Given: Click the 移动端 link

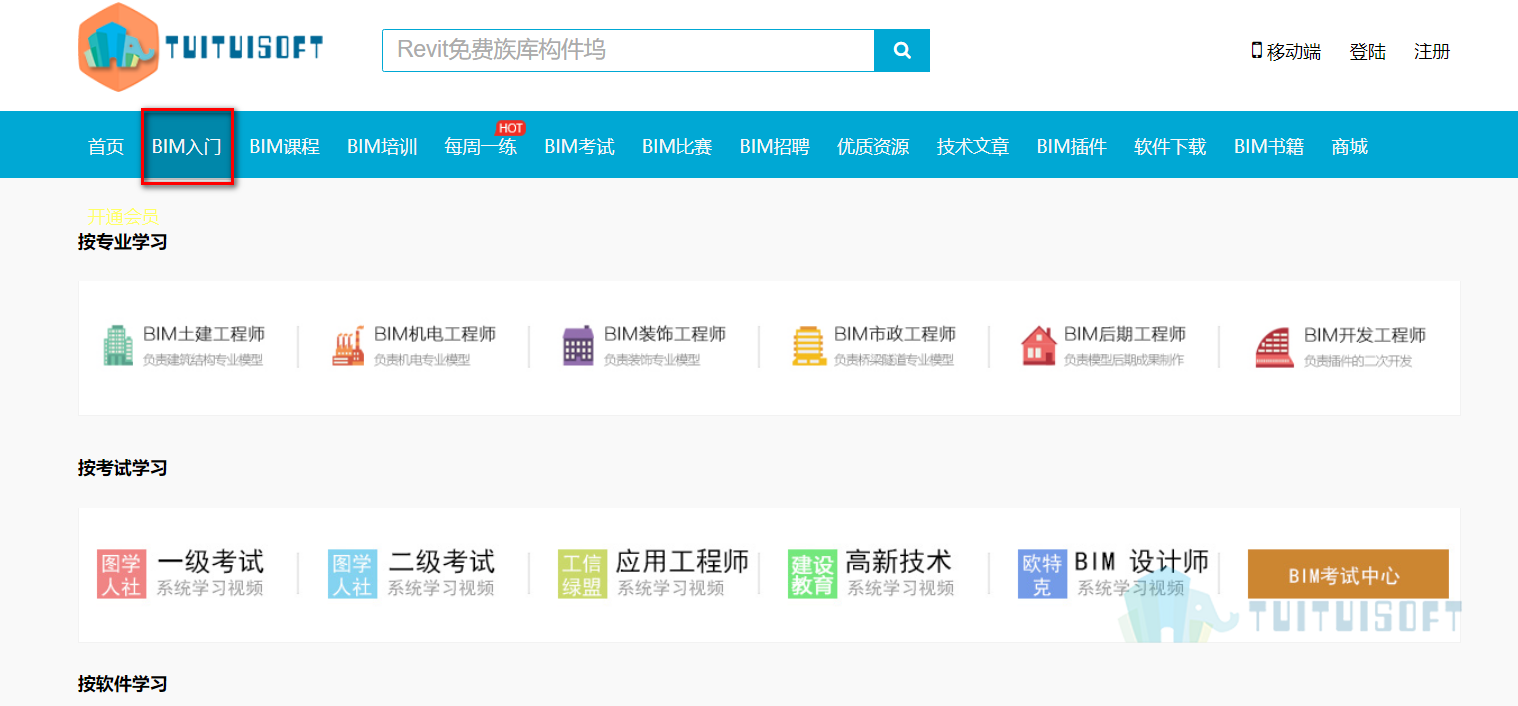Looking at the screenshot, I should (x=1294, y=52).
